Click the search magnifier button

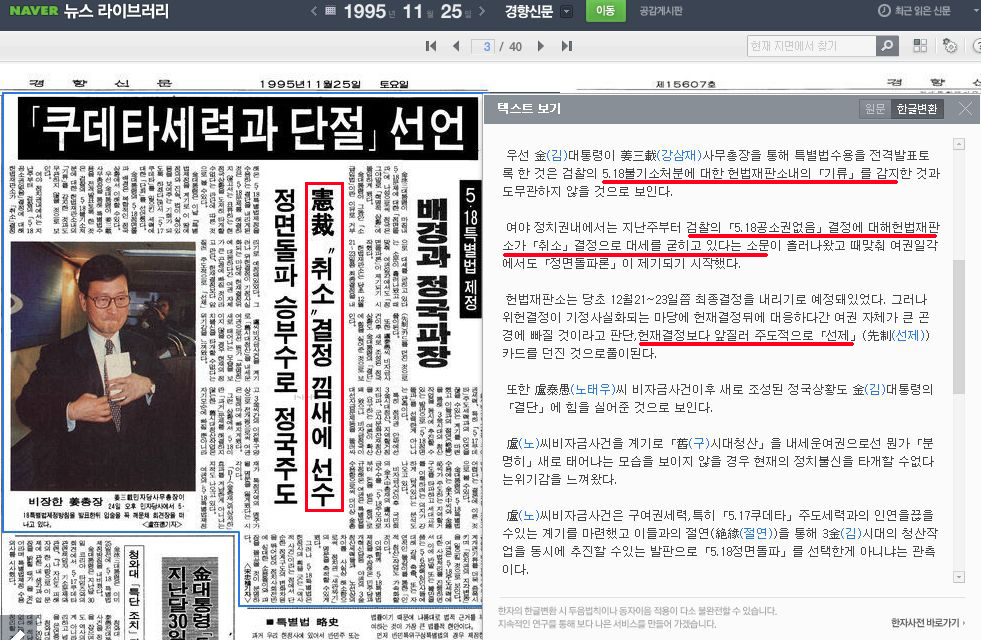[x=887, y=46]
